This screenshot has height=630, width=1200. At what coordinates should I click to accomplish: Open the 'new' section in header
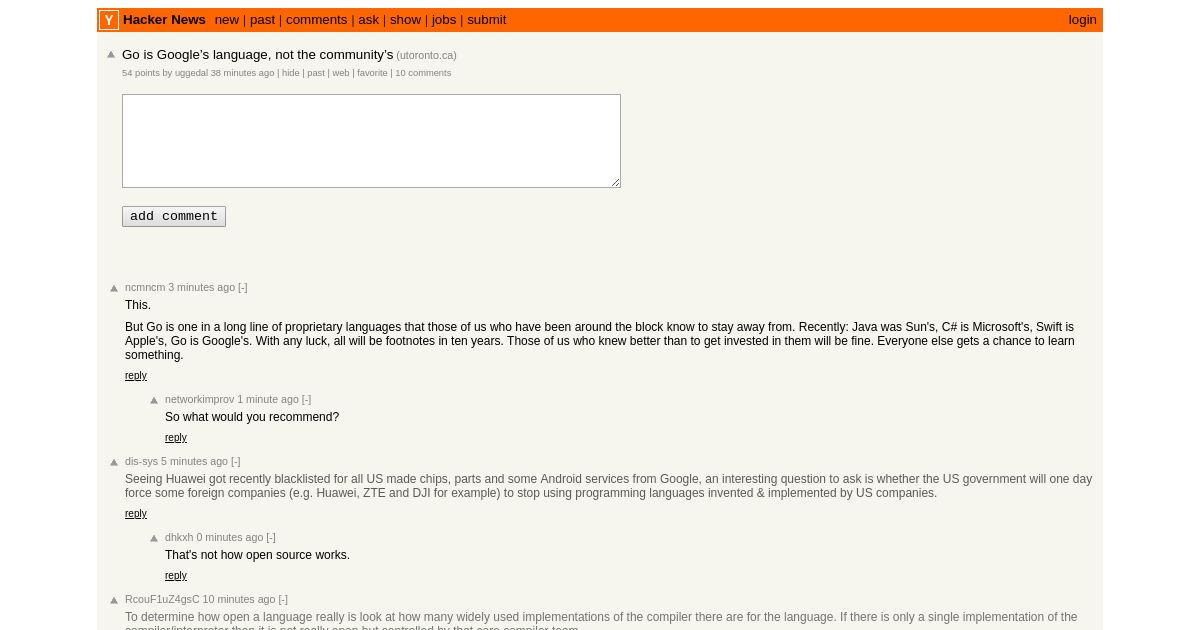(x=227, y=20)
